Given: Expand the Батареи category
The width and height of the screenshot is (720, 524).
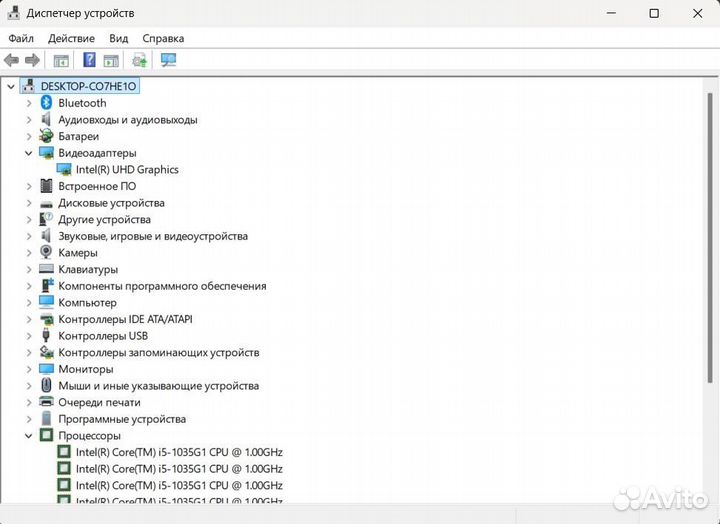Looking at the screenshot, I should tap(29, 136).
